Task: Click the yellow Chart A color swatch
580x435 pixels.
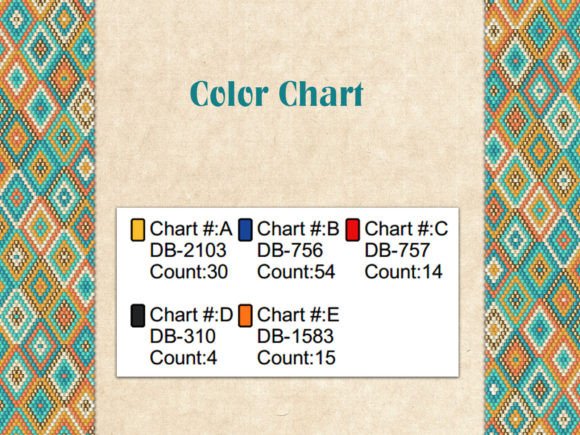Action: point(138,230)
